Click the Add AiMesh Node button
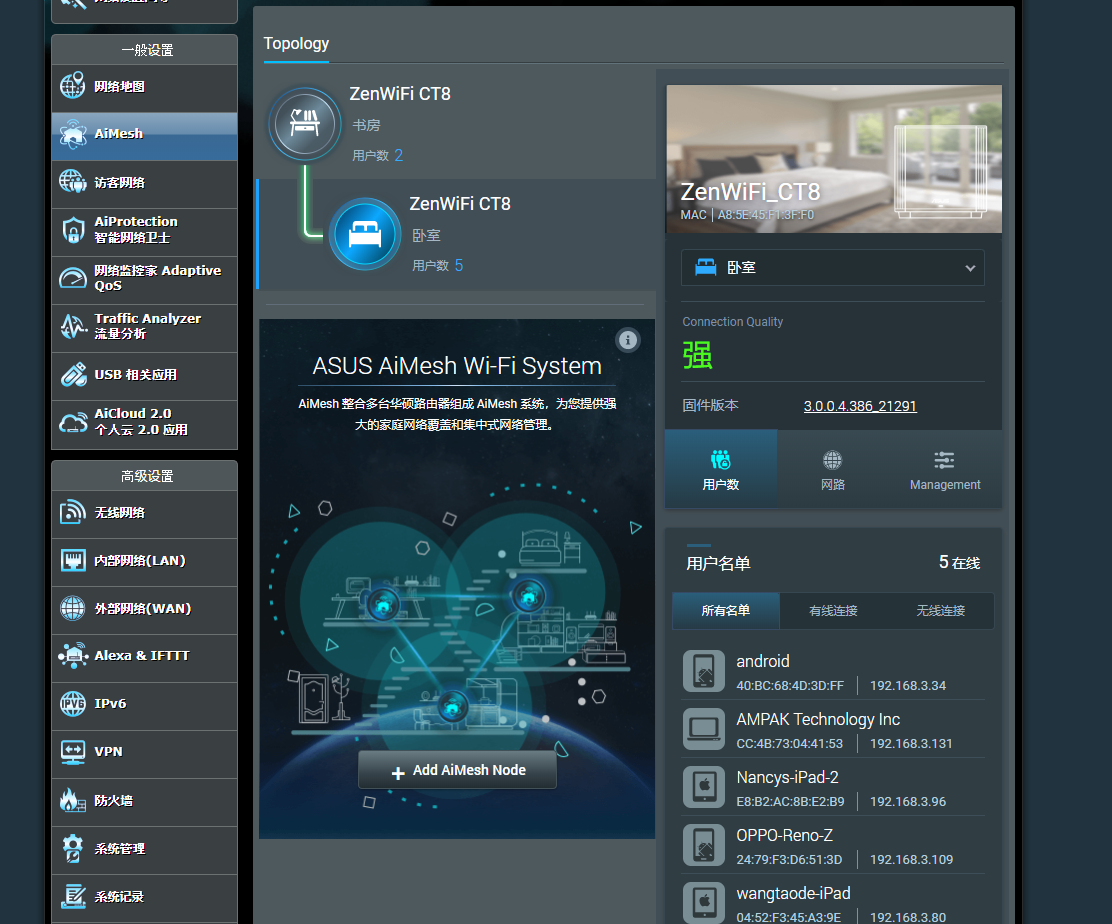1112x924 pixels. pyautogui.click(x=457, y=770)
